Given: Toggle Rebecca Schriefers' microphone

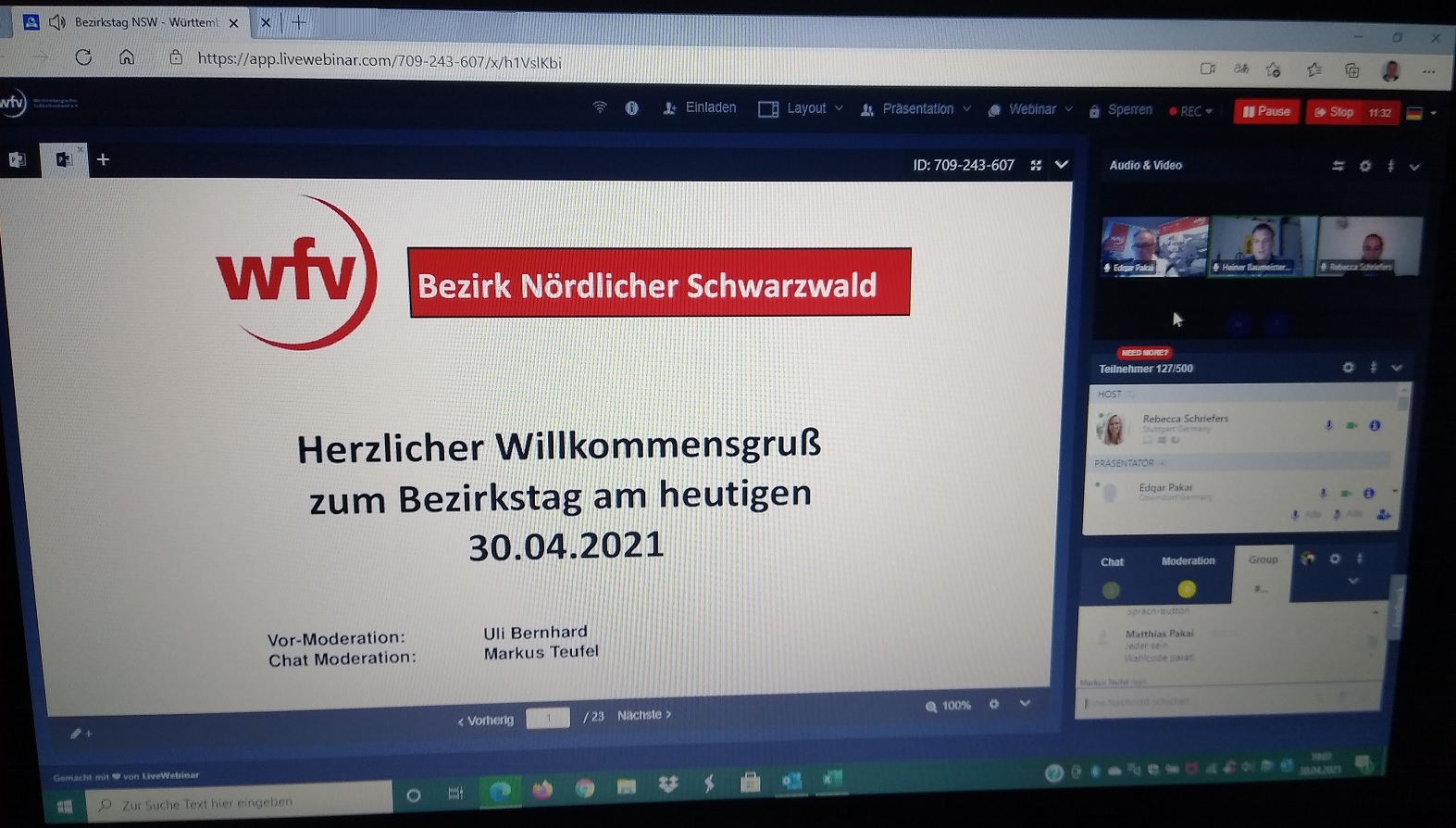Looking at the screenshot, I should pyautogui.click(x=1328, y=425).
